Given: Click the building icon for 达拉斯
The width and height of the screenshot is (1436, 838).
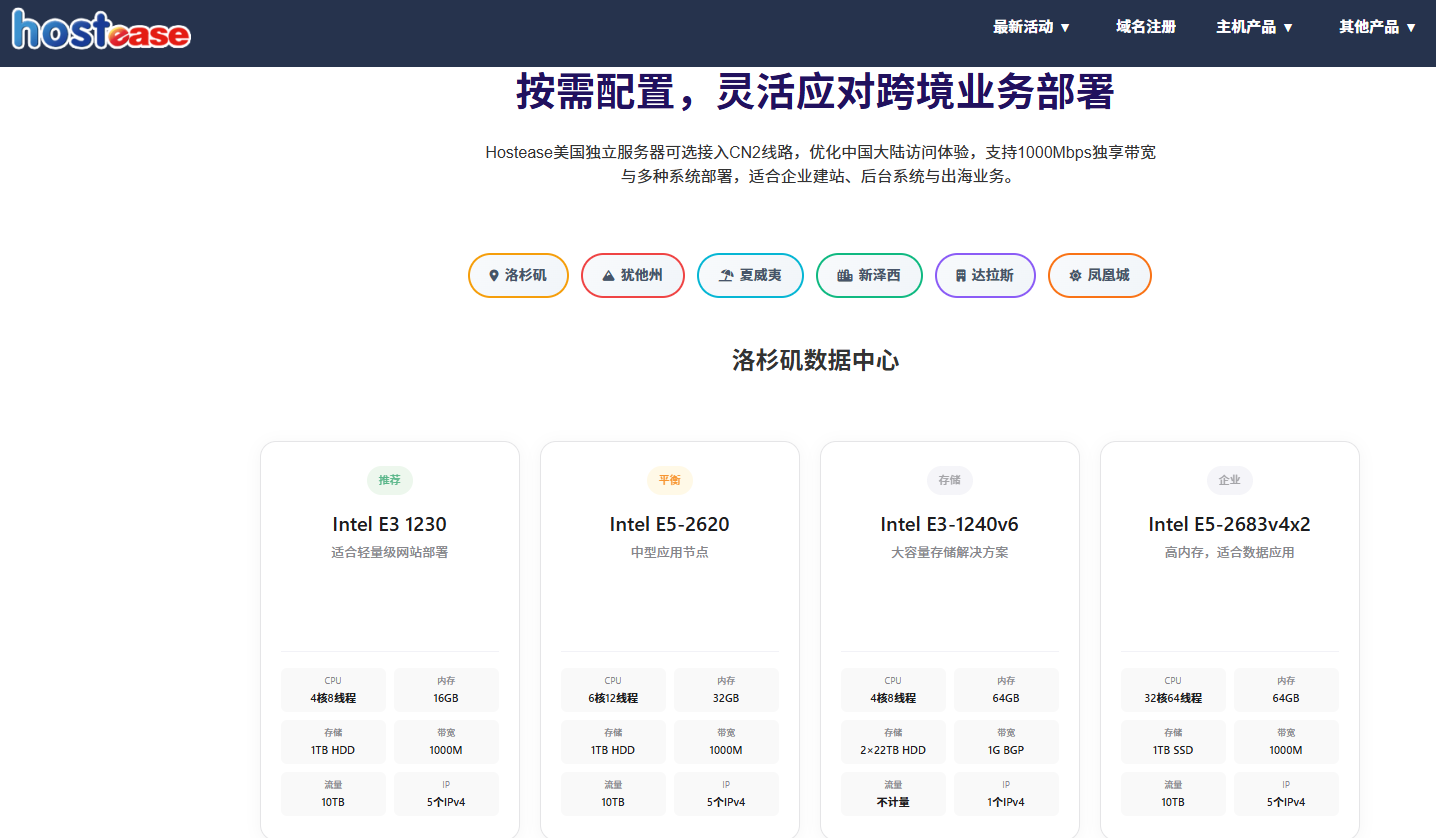Looking at the screenshot, I should coord(960,276).
